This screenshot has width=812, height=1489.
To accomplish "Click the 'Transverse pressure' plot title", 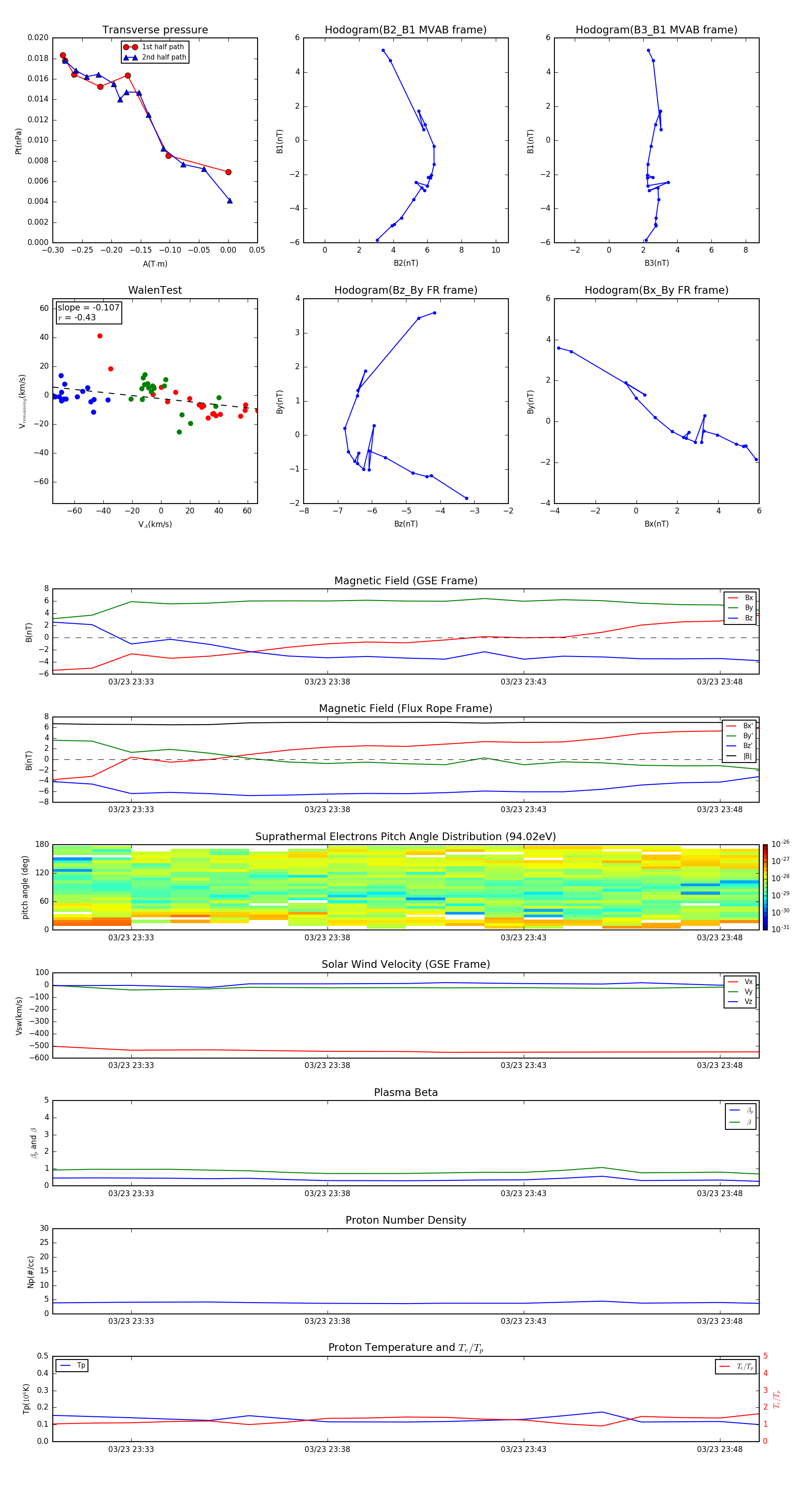I will click(155, 30).
